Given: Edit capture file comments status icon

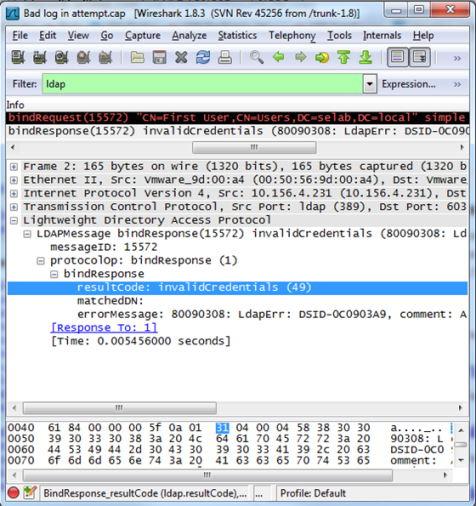Looking at the screenshot, I should pos(30,493).
